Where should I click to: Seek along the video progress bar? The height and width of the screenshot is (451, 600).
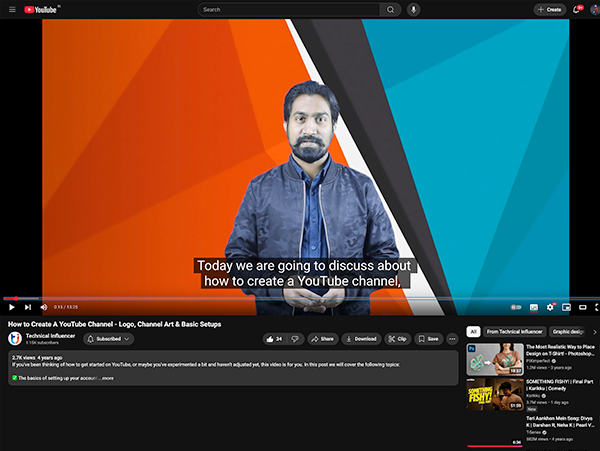(x=300, y=298)
